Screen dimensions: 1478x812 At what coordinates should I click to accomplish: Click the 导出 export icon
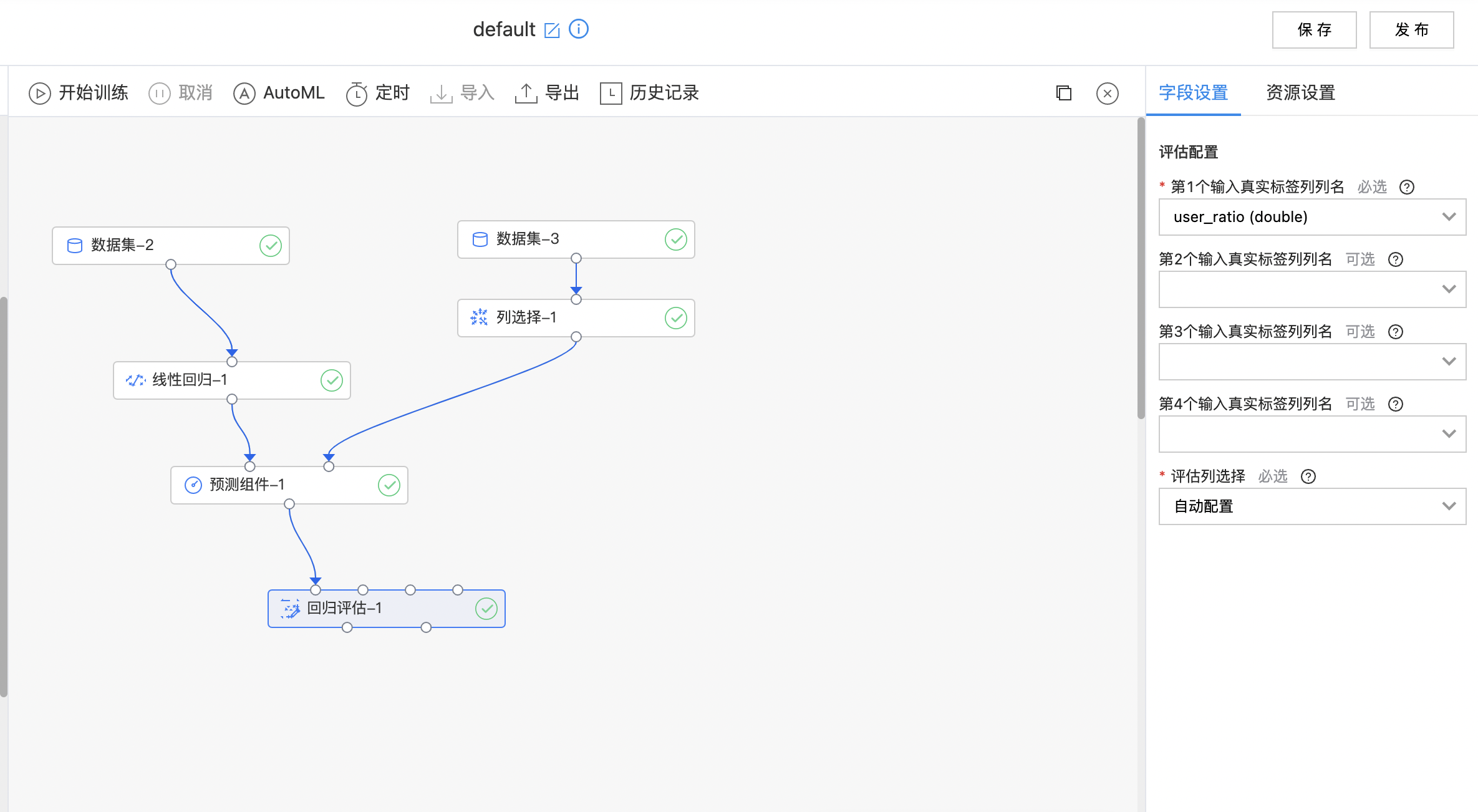click(x=526, y=94)
